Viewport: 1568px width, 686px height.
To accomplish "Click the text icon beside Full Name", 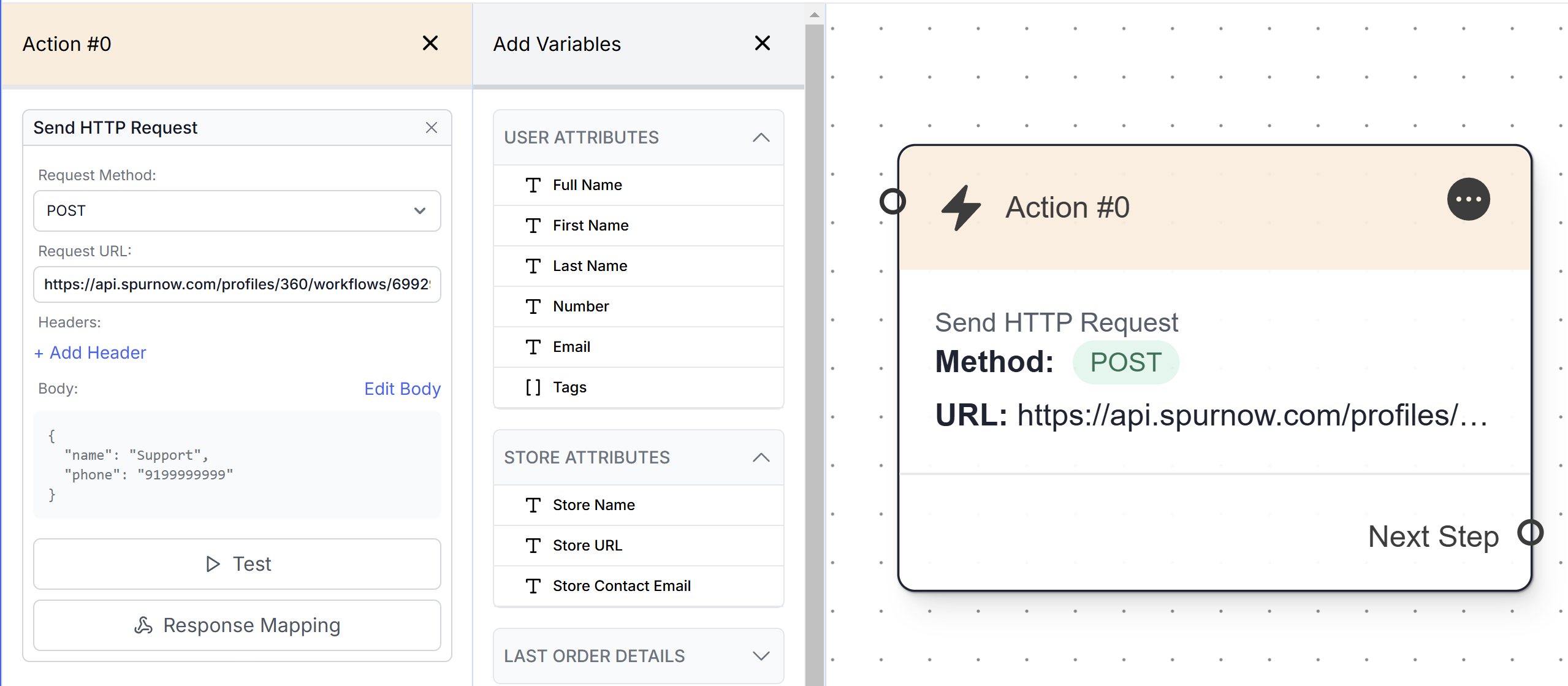I will tap(533, 185).
